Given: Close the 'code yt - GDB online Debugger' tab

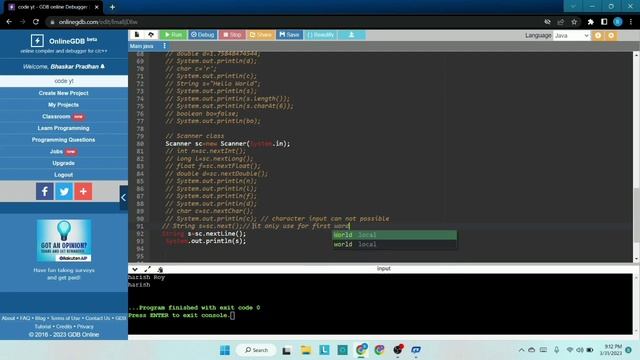Looking at the screenshot, I should coord(97,7).
